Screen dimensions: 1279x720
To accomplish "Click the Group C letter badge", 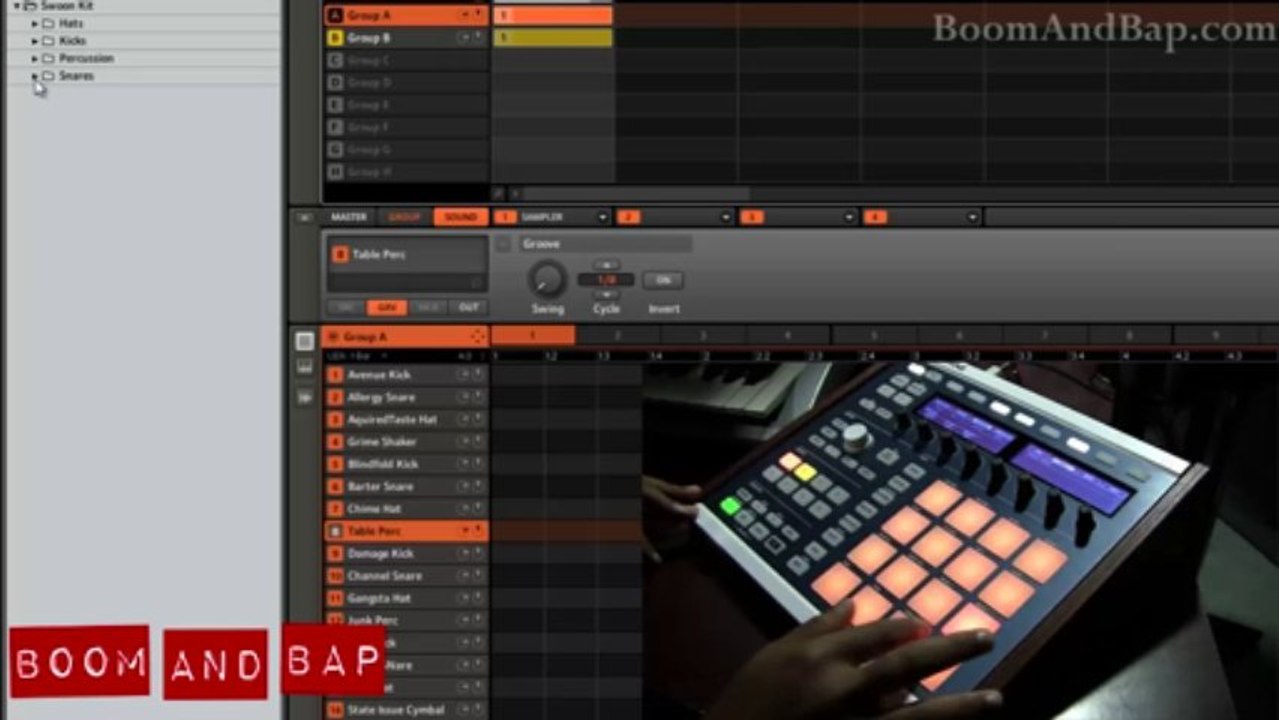I will [x=335, y=60].
